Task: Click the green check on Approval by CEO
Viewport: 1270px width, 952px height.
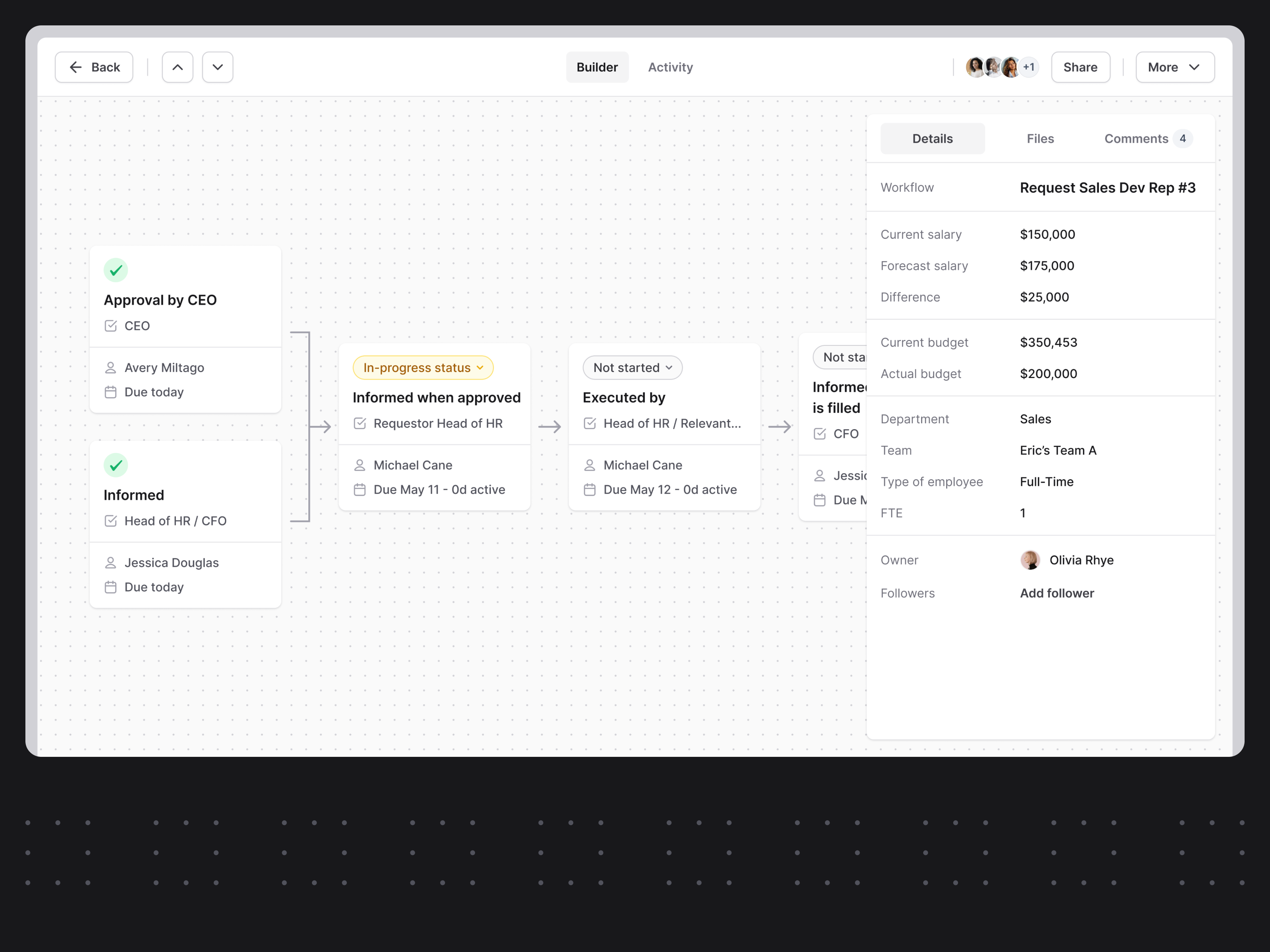Action: [x=115, y=270]
